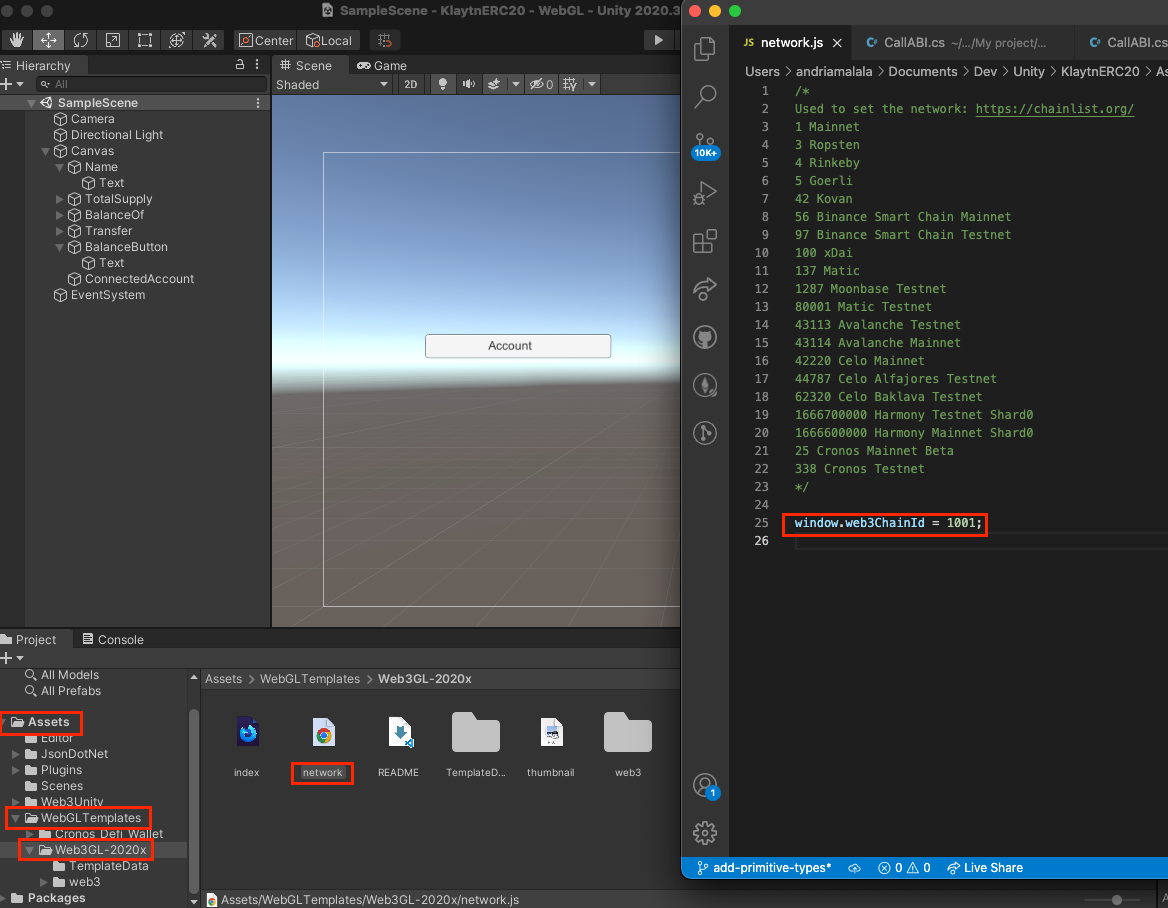Toggle scene grid visibility icon

pos(570,84)
